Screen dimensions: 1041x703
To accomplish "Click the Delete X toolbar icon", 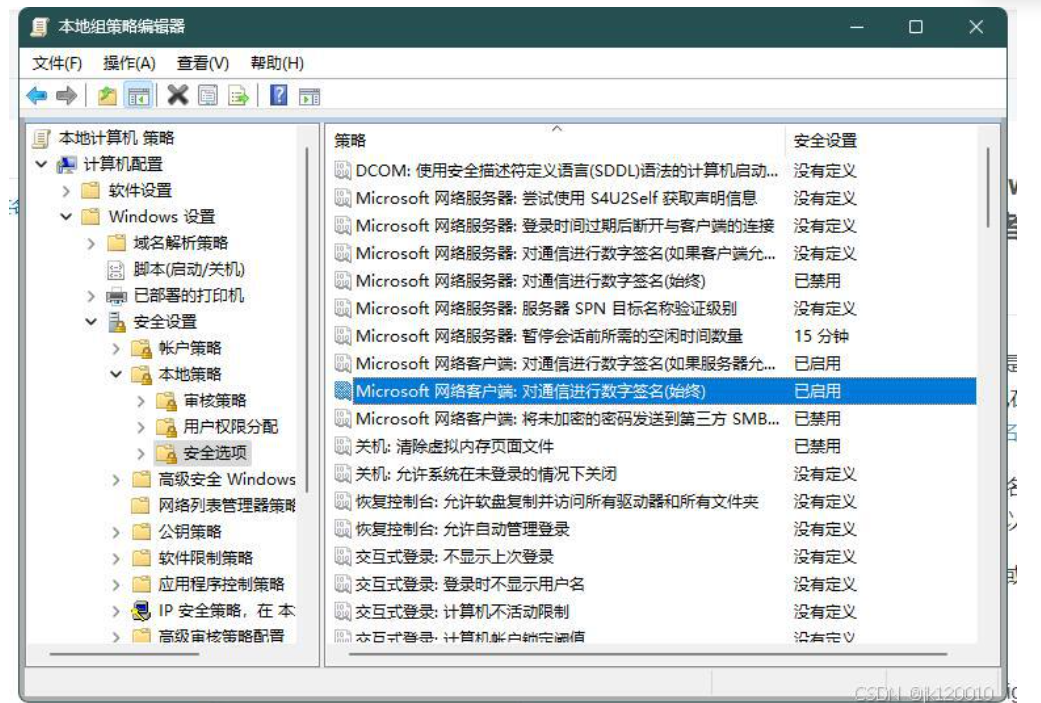I will pos(178,95).
